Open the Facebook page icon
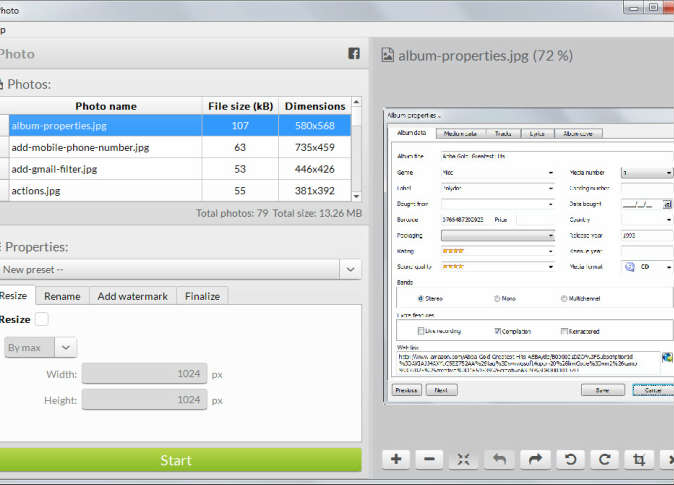Viewport: 674px width, 485px height. coord(354,54)
